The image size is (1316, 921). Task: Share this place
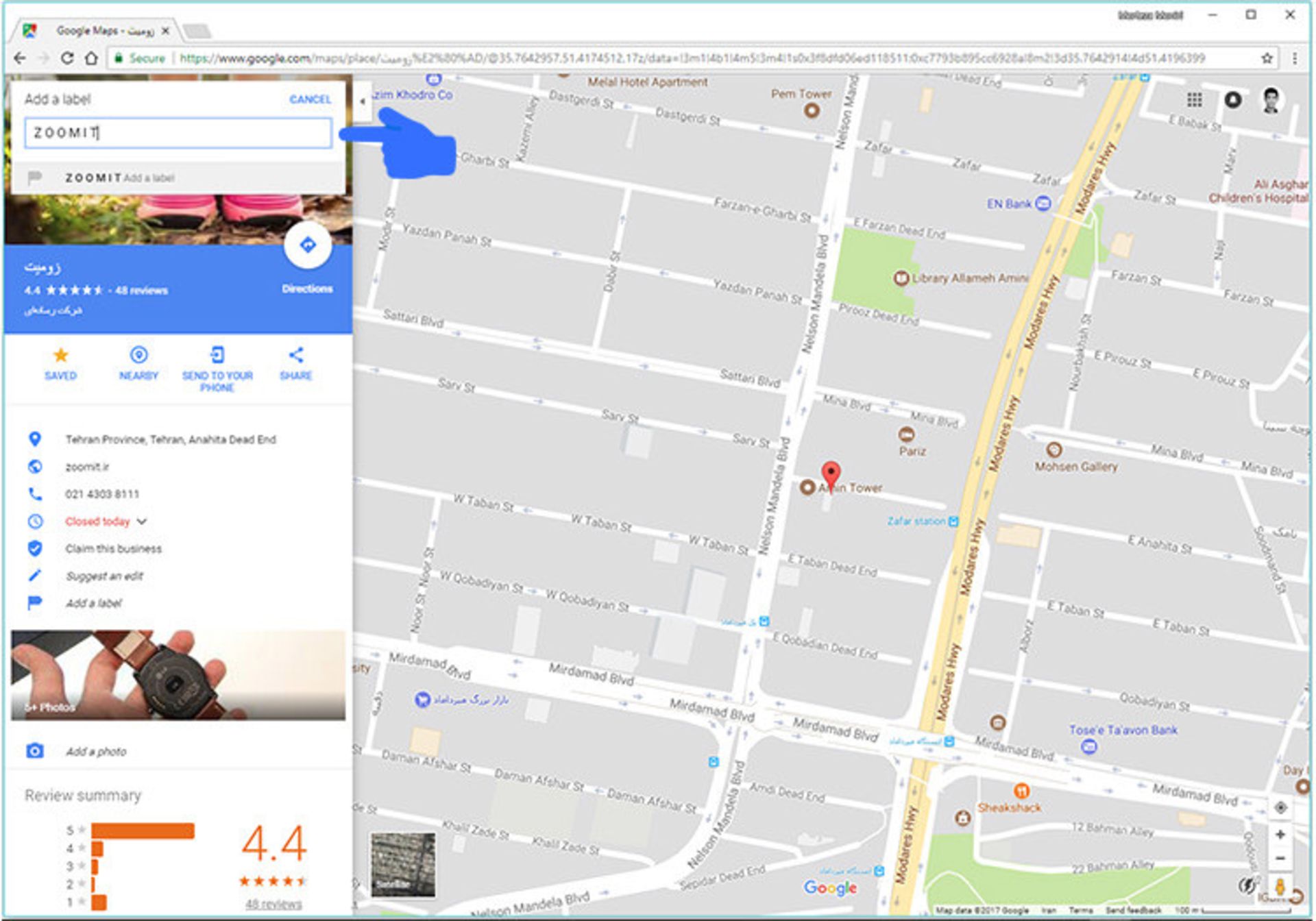296,363
